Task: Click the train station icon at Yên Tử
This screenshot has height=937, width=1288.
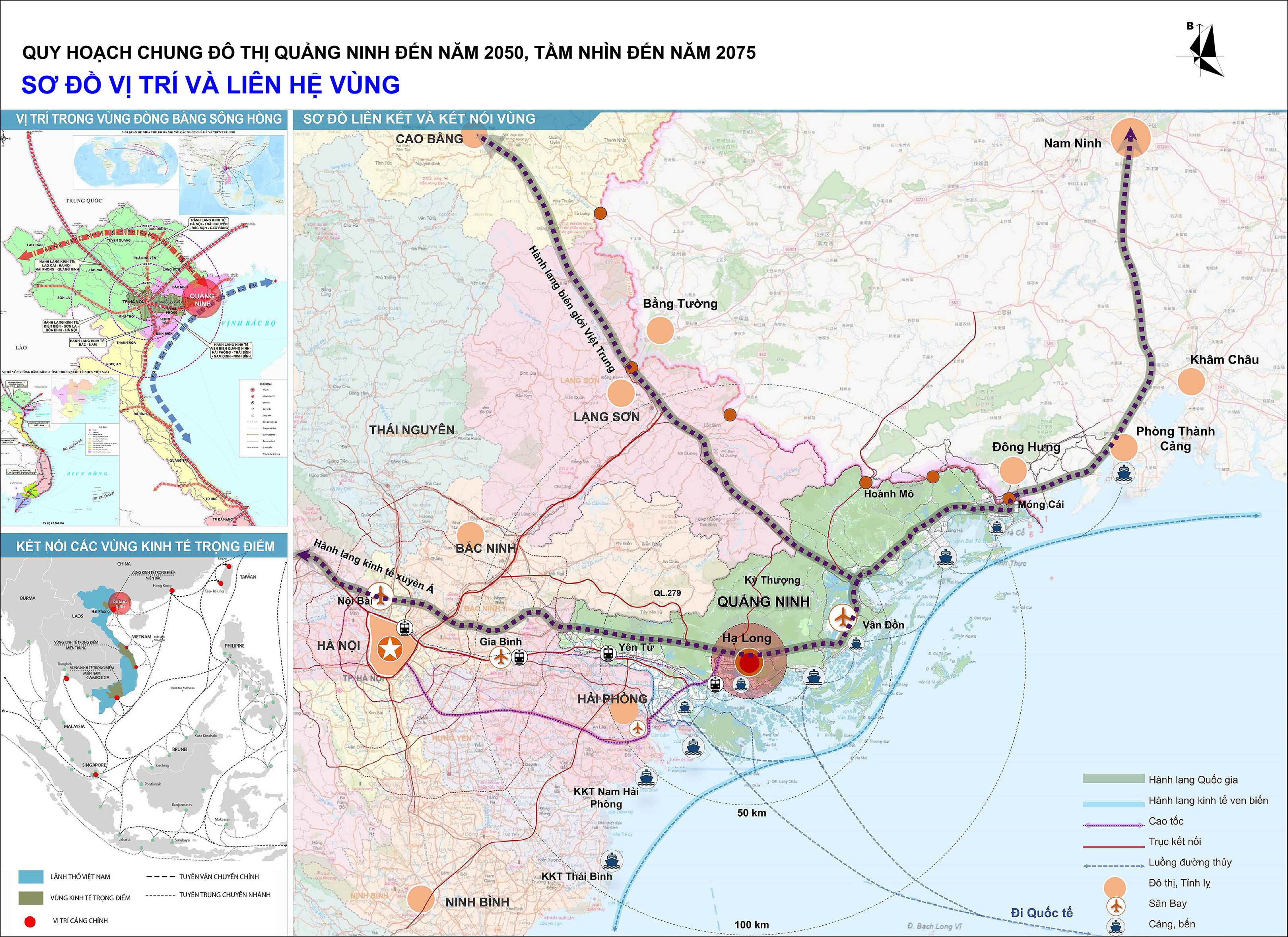Action: 608,654
